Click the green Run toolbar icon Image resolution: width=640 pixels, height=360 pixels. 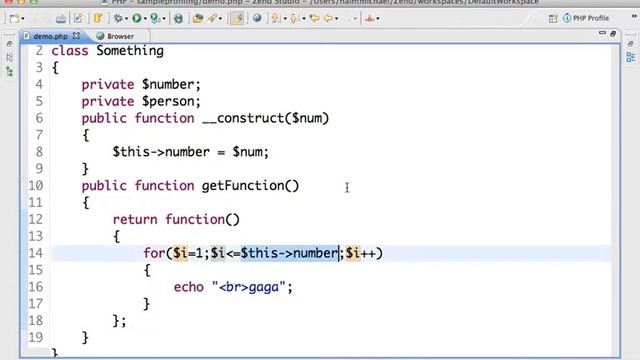click(x=137, y=18)
